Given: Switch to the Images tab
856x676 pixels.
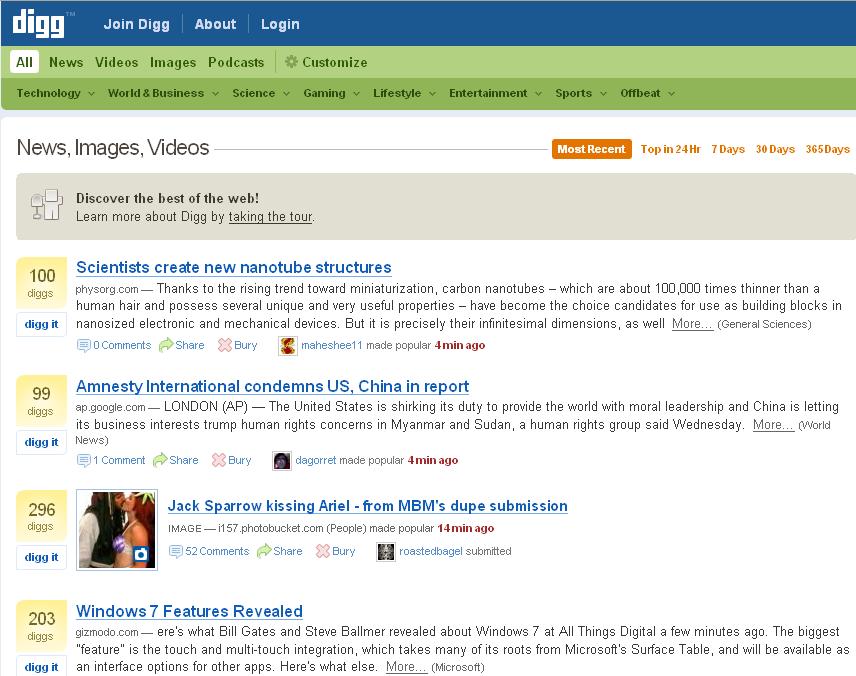Looking at the screenshot, I should click(x=173, y=62).
